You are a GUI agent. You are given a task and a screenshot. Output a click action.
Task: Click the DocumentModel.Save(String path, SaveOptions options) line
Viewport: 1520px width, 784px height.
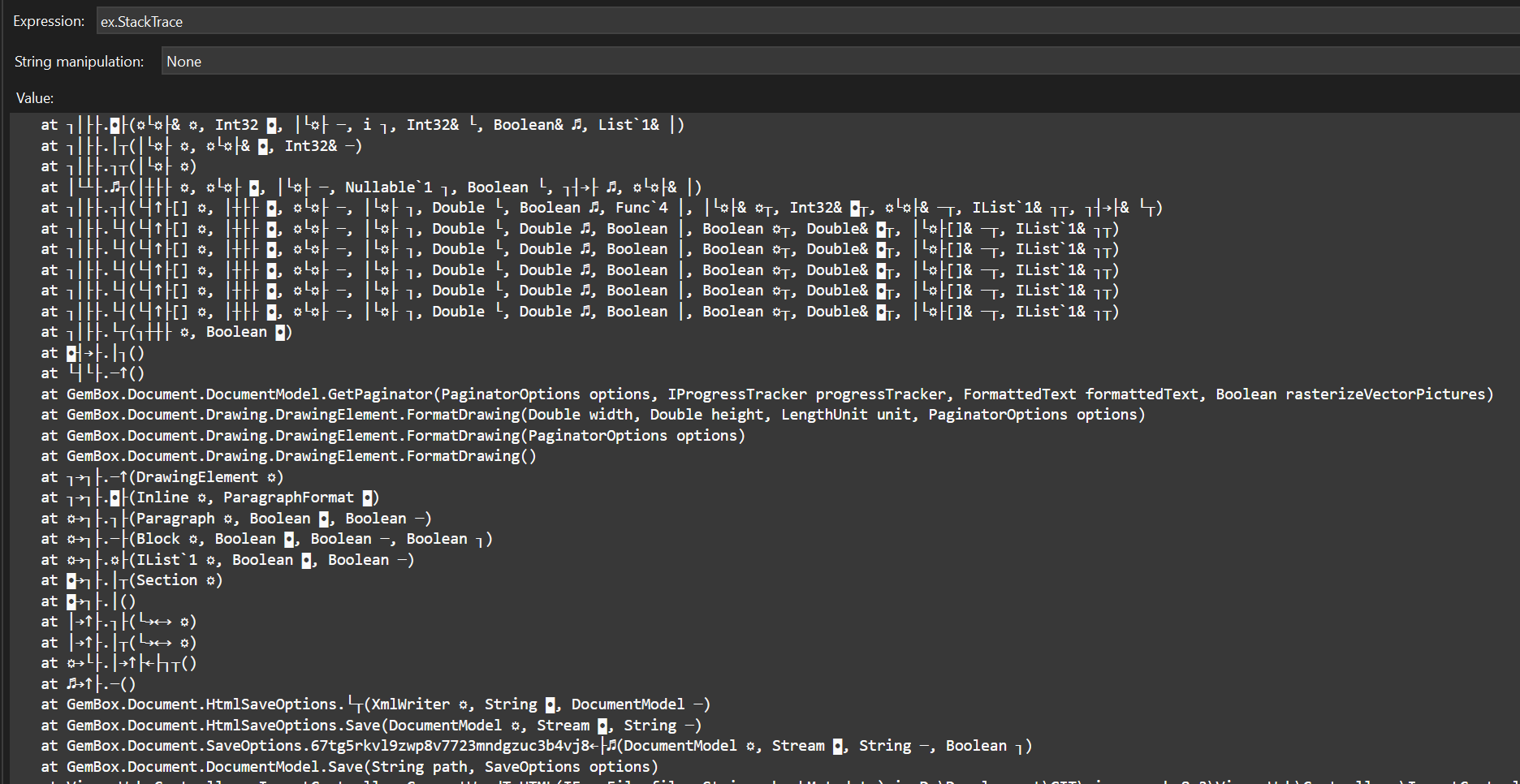349,767
